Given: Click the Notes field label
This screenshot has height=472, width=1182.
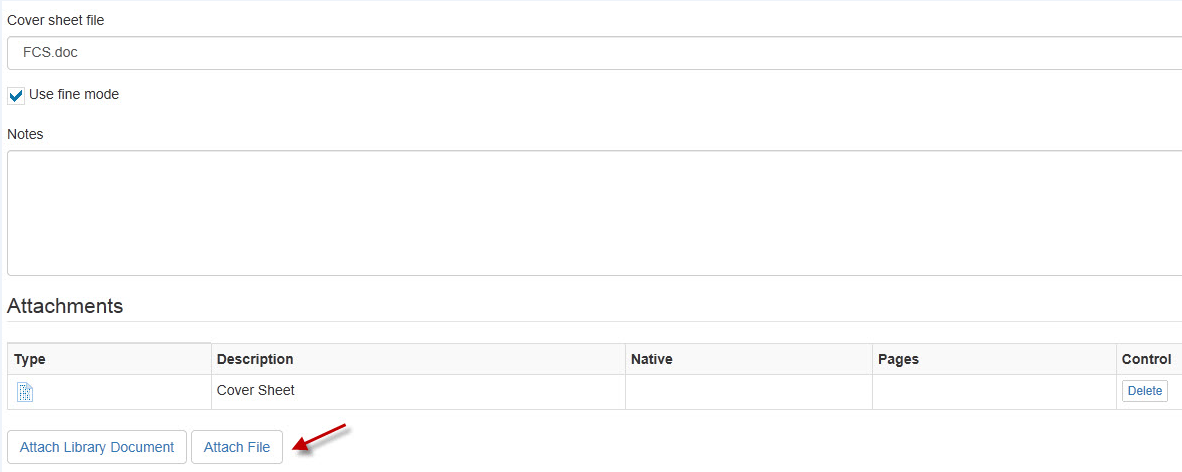Looking at the screenshot, I should coord(26,134).
